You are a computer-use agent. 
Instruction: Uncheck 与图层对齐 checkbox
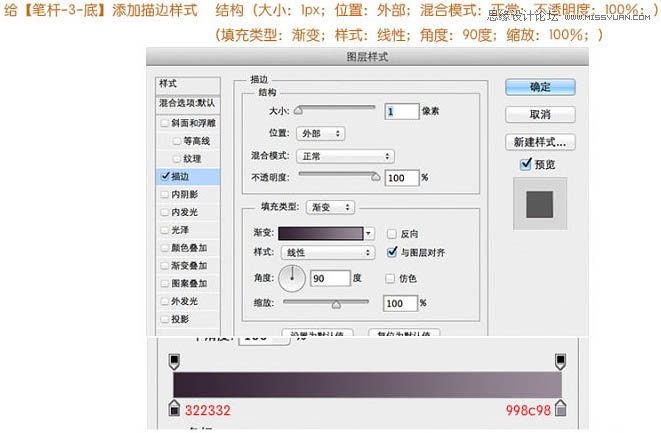(392, 252)
